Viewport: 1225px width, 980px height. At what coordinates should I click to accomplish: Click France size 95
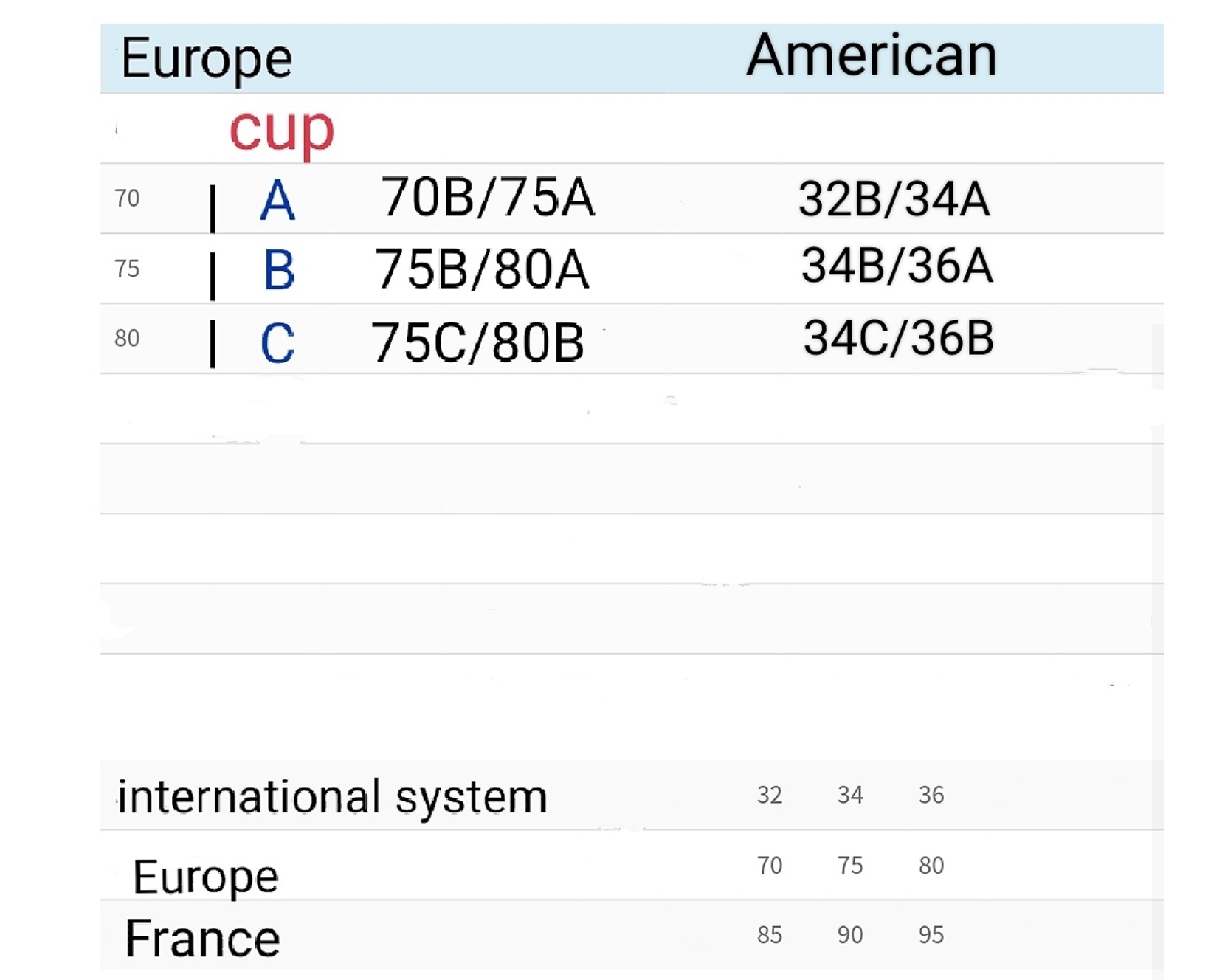[x=931, y=935]
